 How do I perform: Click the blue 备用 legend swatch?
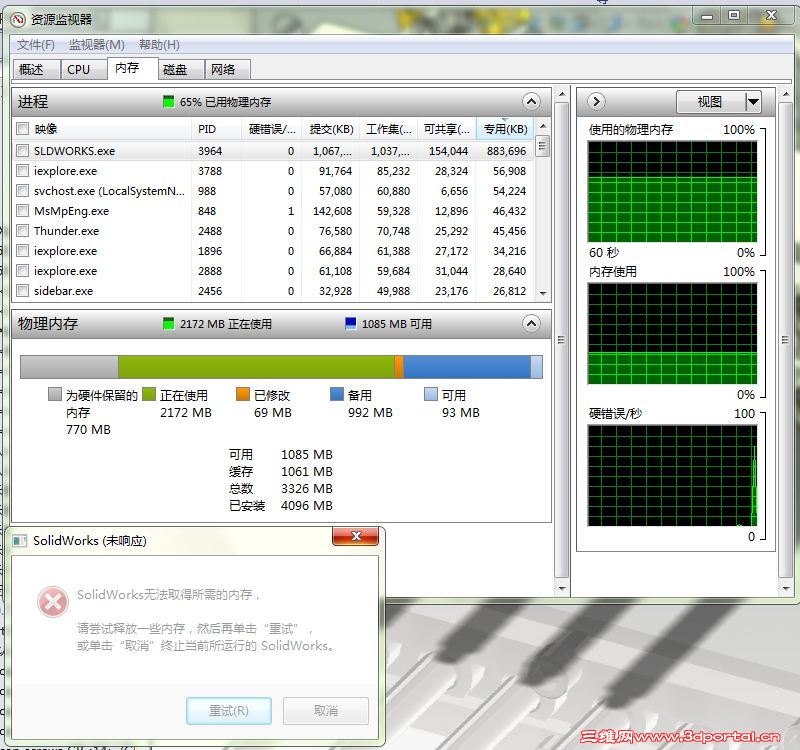pyautogui.click(x=337, y=394)
